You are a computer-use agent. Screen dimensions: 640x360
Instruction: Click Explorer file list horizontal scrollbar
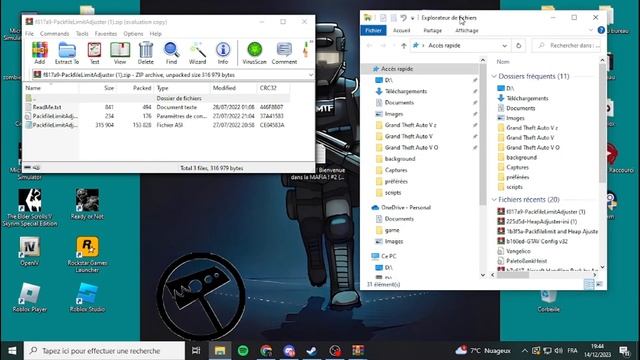[513, 275]
